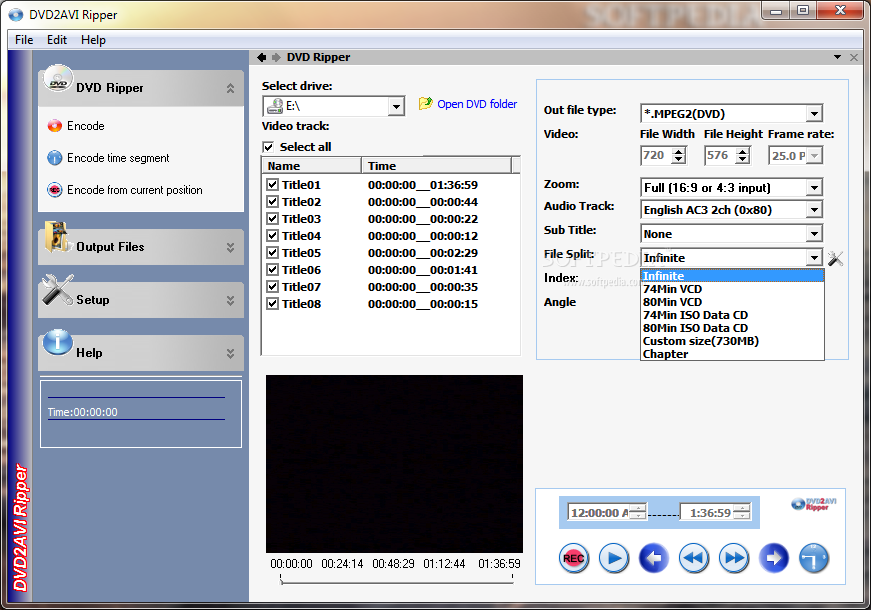This screenshot has height=610, width=871.
Task: Uncheck the Title05 checkbox
Action: [273, 252]
